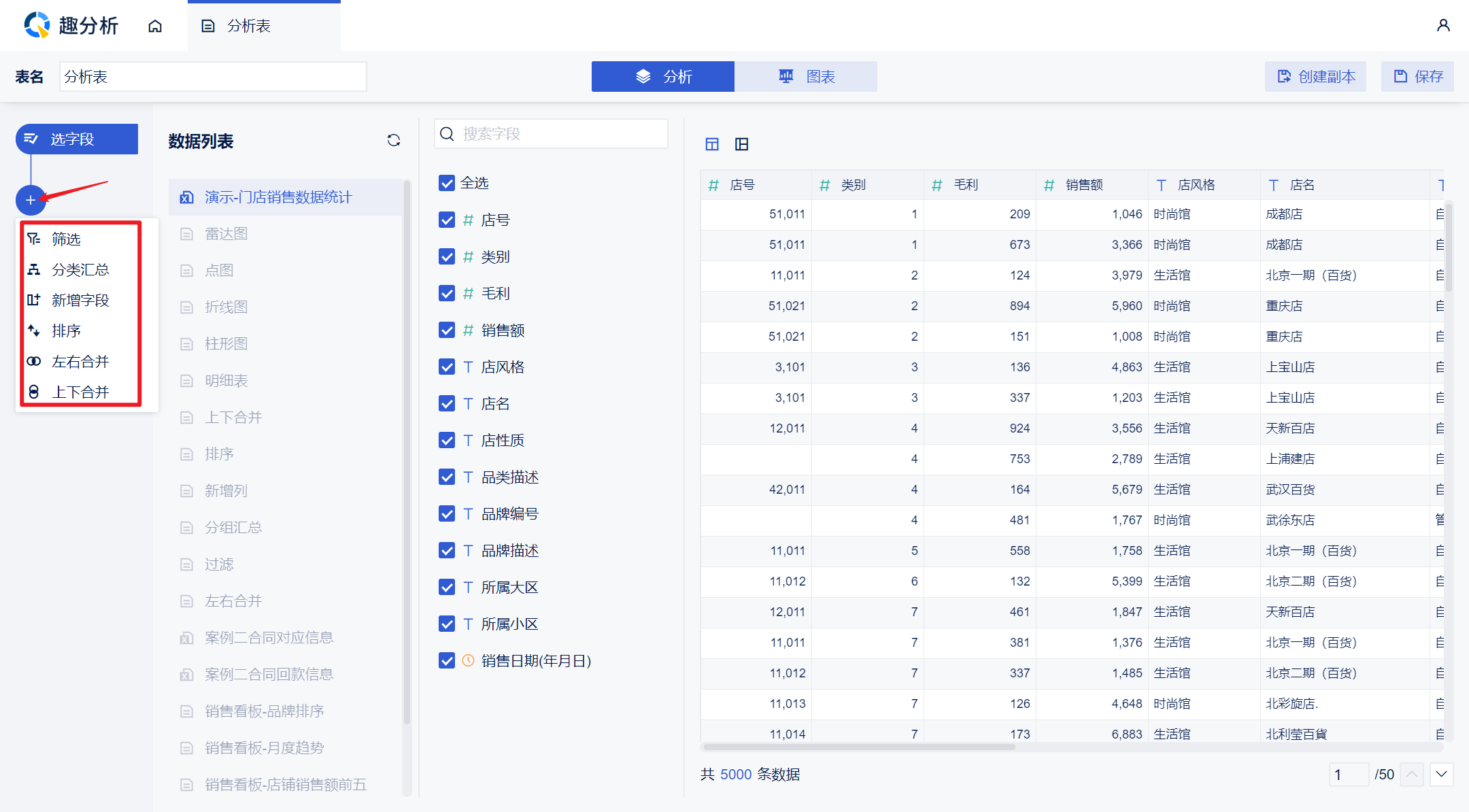The height and width of the screenshot is (812, 1469).
Task: Click the 创建副本 button
Action: (1315, 76)
